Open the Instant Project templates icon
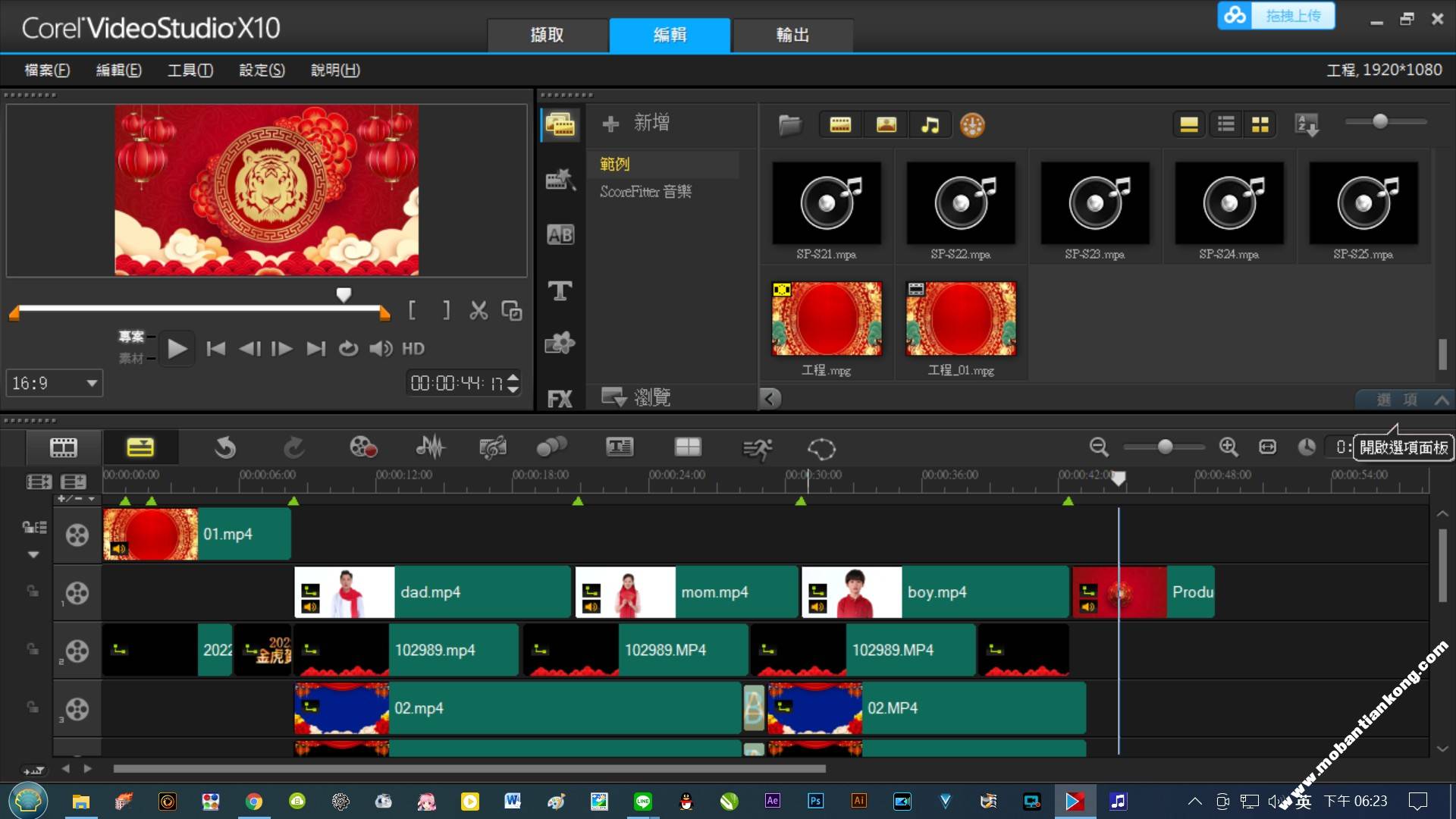 click(560, 180)
